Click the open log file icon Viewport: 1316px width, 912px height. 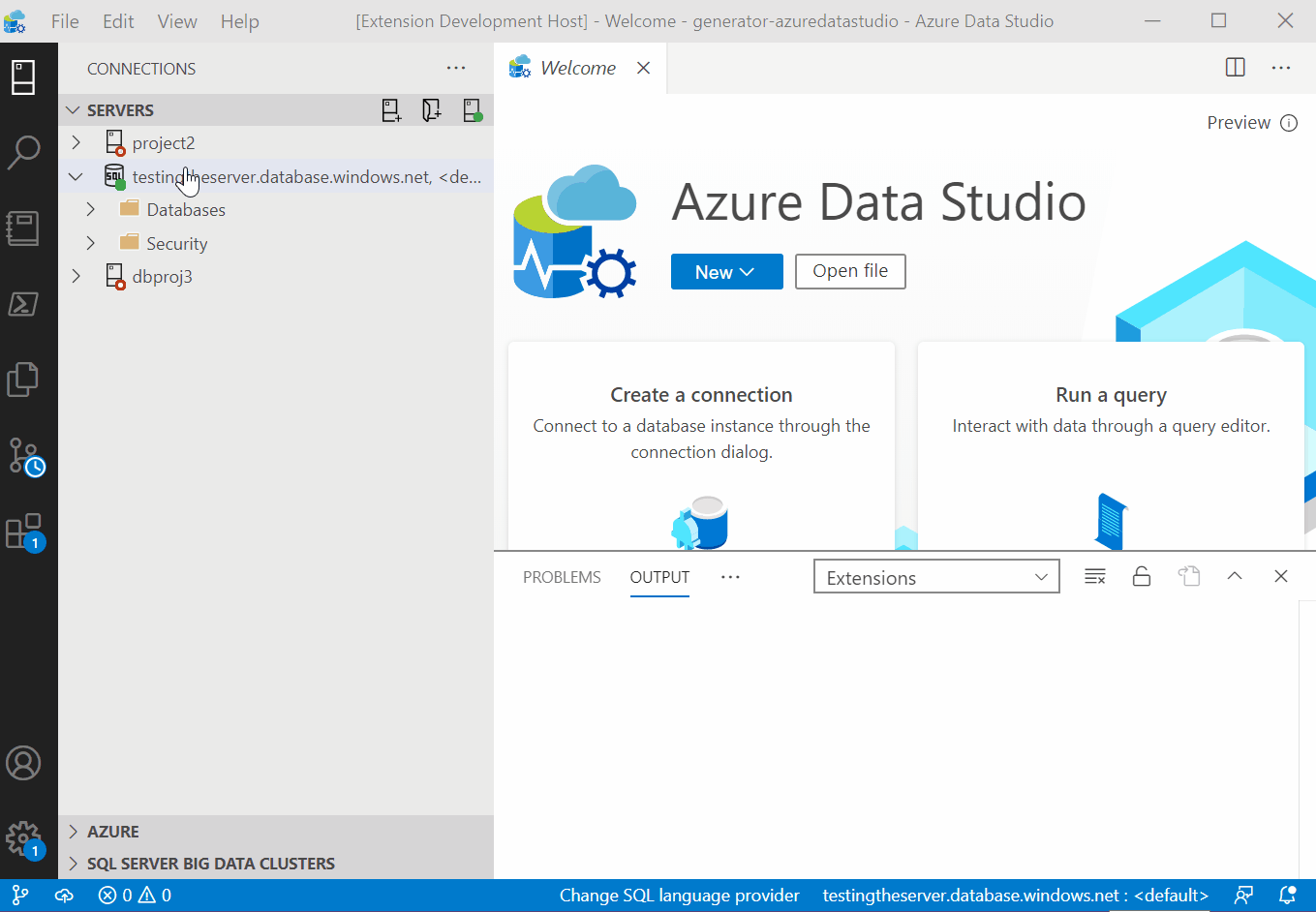1189,577
